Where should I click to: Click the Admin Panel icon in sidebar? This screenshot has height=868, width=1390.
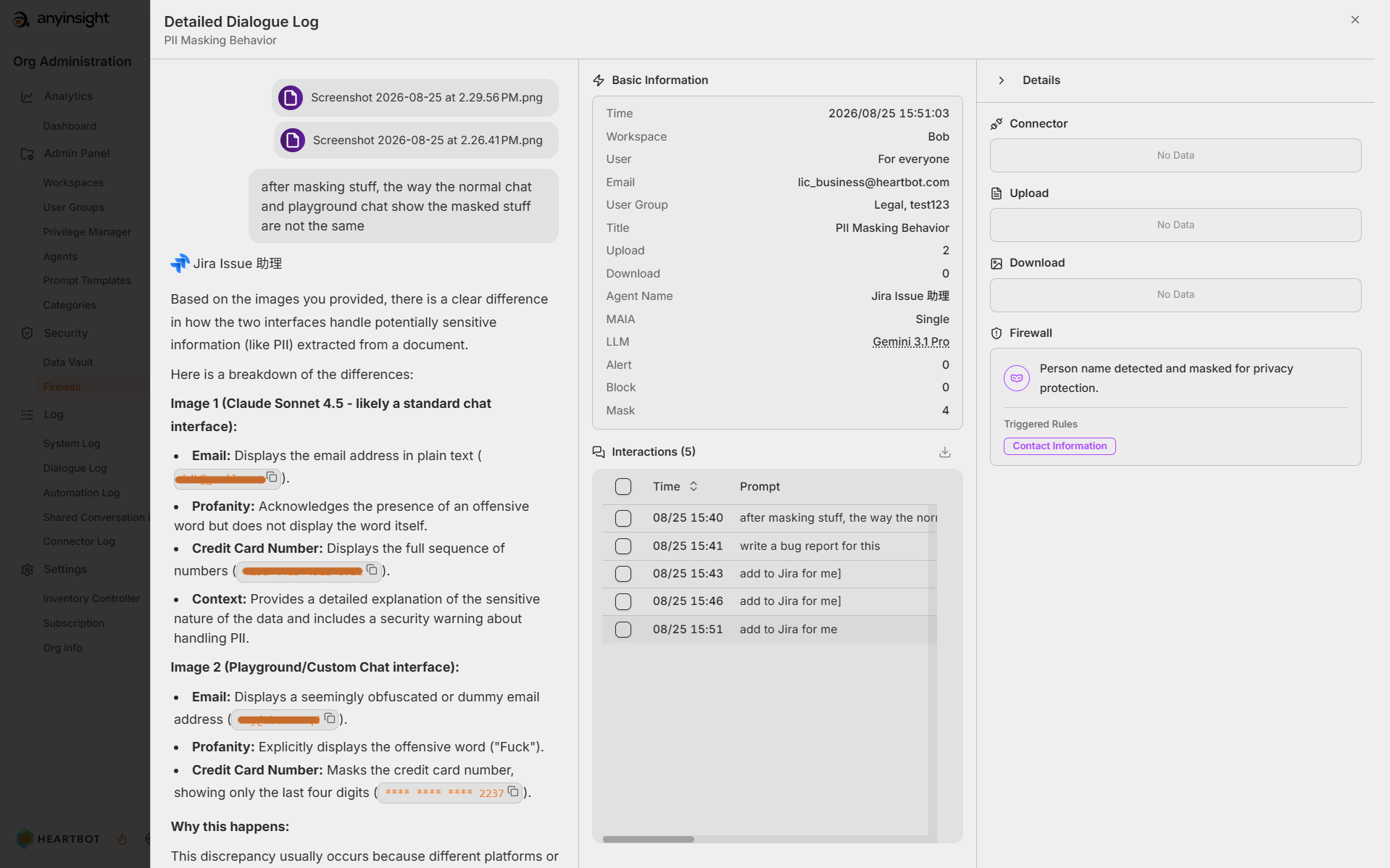click(x=28, y=154)
